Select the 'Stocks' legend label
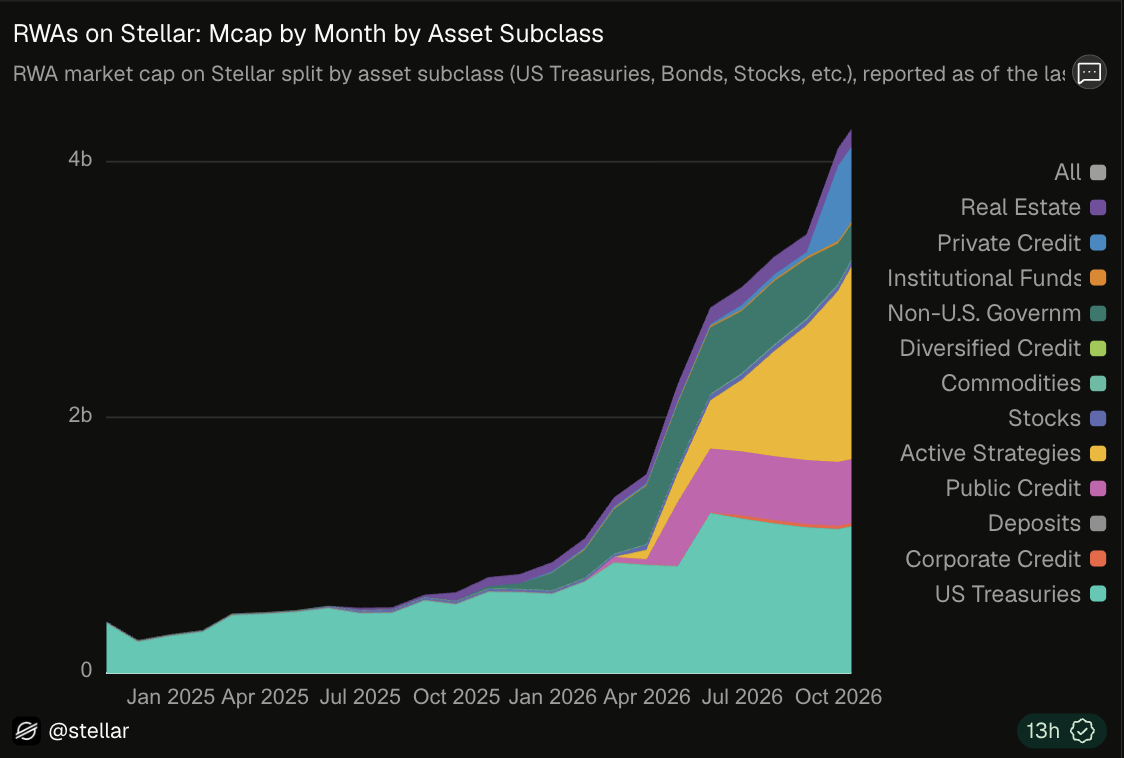Image resolution: width=1124 pixels, height=758 pixels. (x=1044, y=418)
